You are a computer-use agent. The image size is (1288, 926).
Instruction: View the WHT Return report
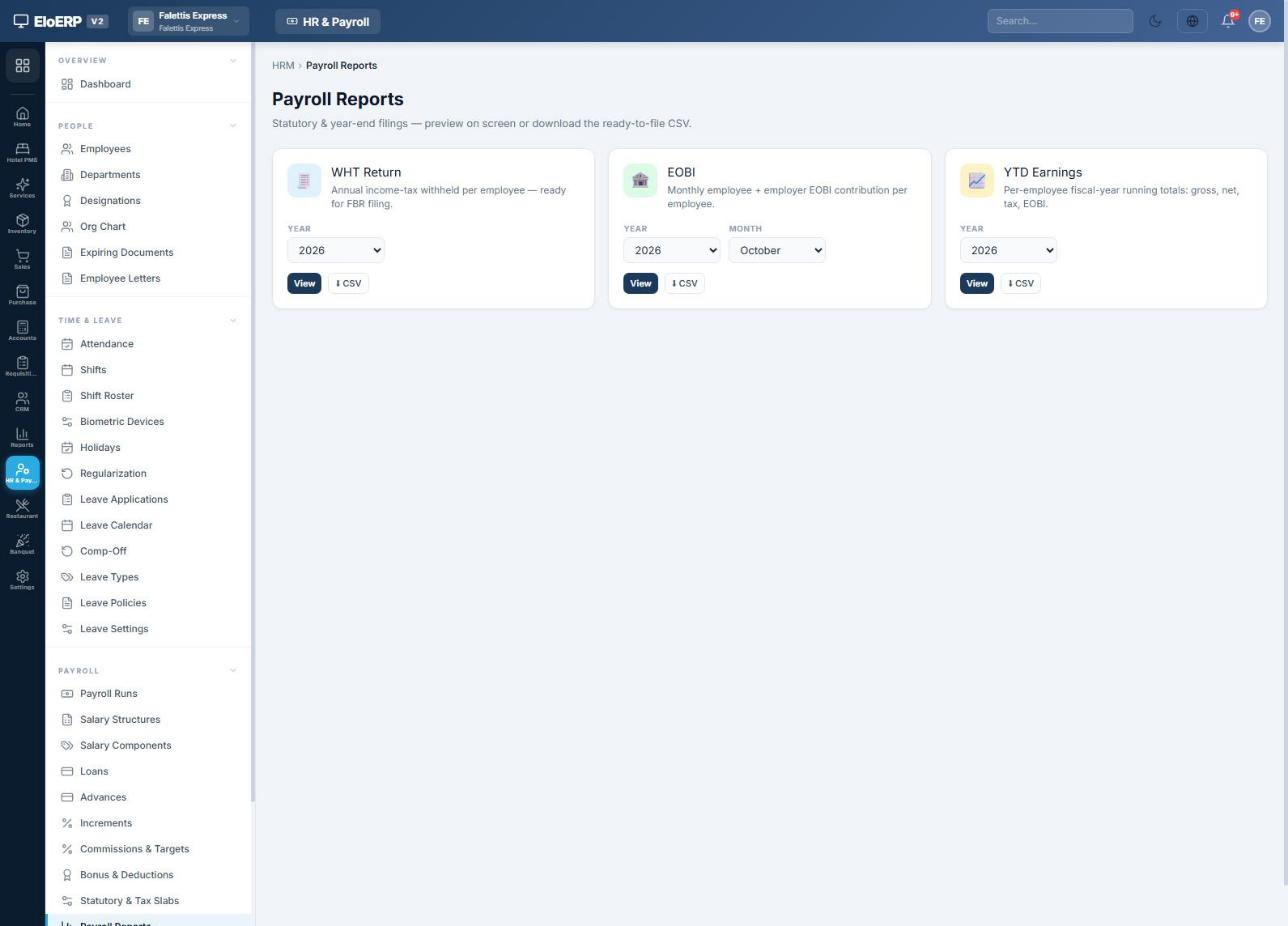(304, 283)
